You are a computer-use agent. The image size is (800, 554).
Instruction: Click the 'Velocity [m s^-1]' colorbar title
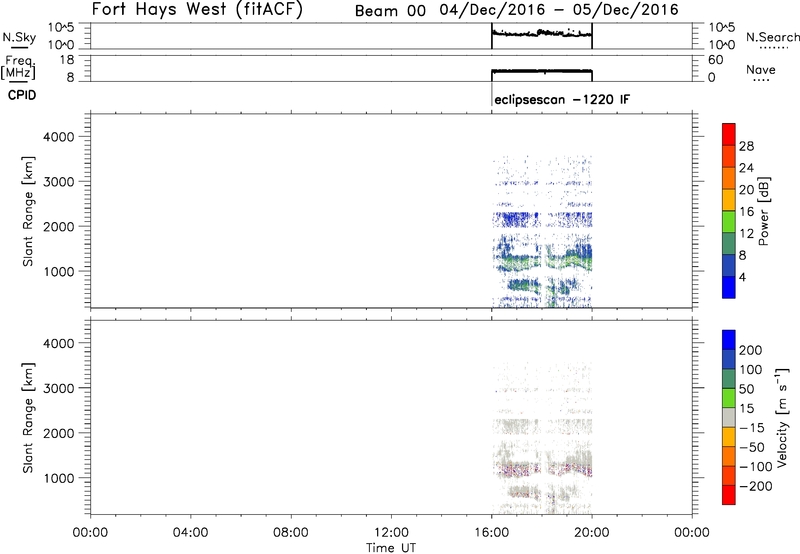point(782,417)
